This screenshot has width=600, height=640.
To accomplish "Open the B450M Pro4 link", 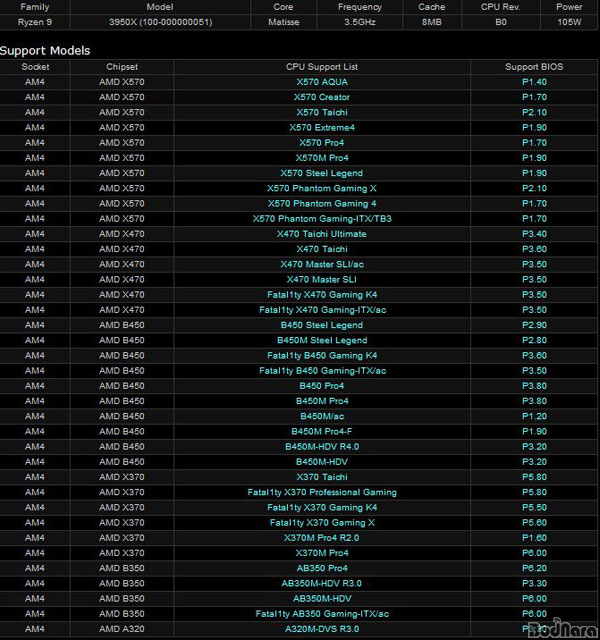I will point(322,401).
